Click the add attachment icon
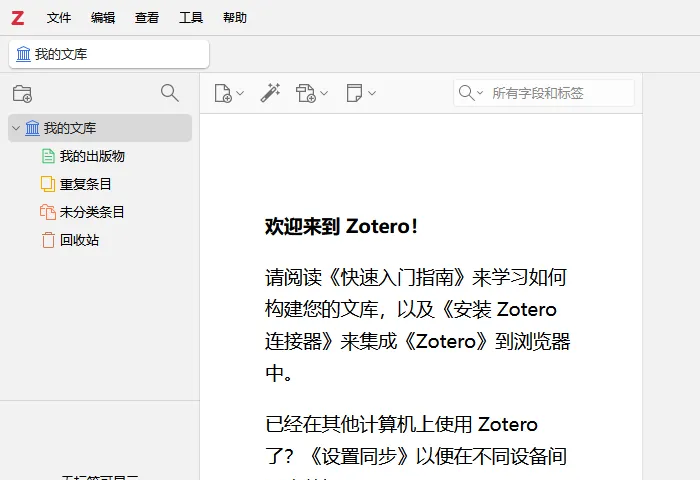This screenshot has height=480, width=700. pyautogui.click(x=306, y=93)
